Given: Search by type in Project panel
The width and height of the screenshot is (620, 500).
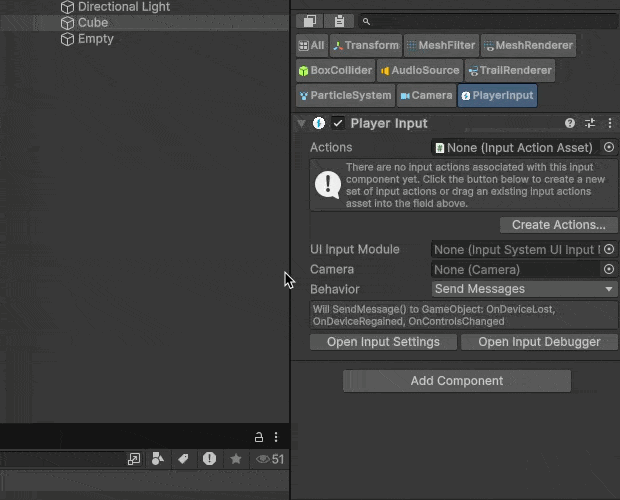Looking at the screenshot, I should click(x=158, y=459).
